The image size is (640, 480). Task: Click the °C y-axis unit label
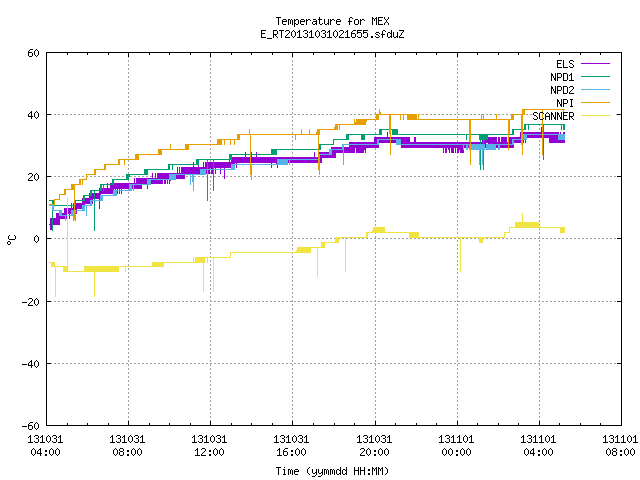click(x=11, y=240)
